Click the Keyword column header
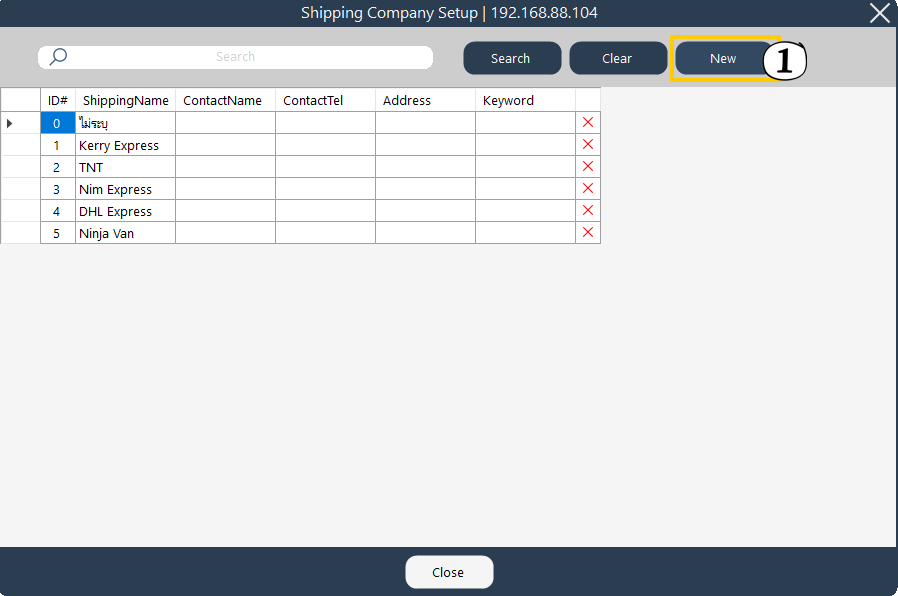 (525, 100)
